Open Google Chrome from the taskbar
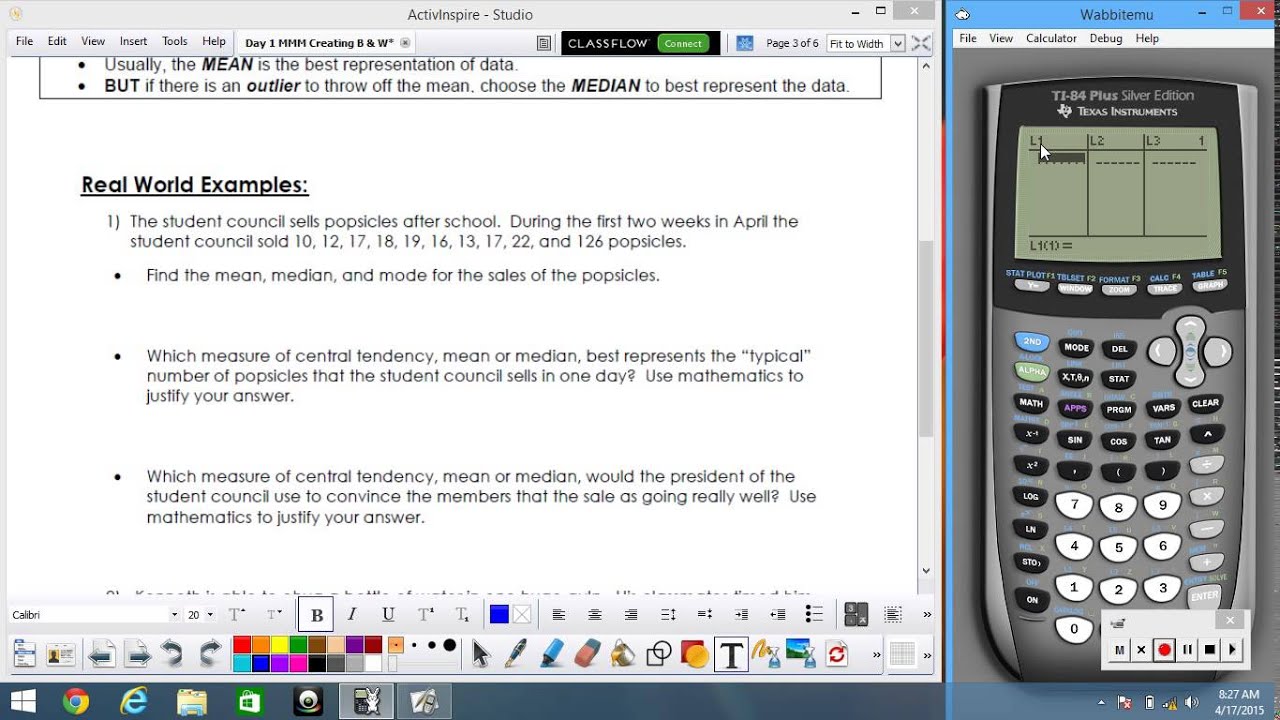Image resolution: width=1280 pixels, height=720 pixels. (x=76, y=702)
